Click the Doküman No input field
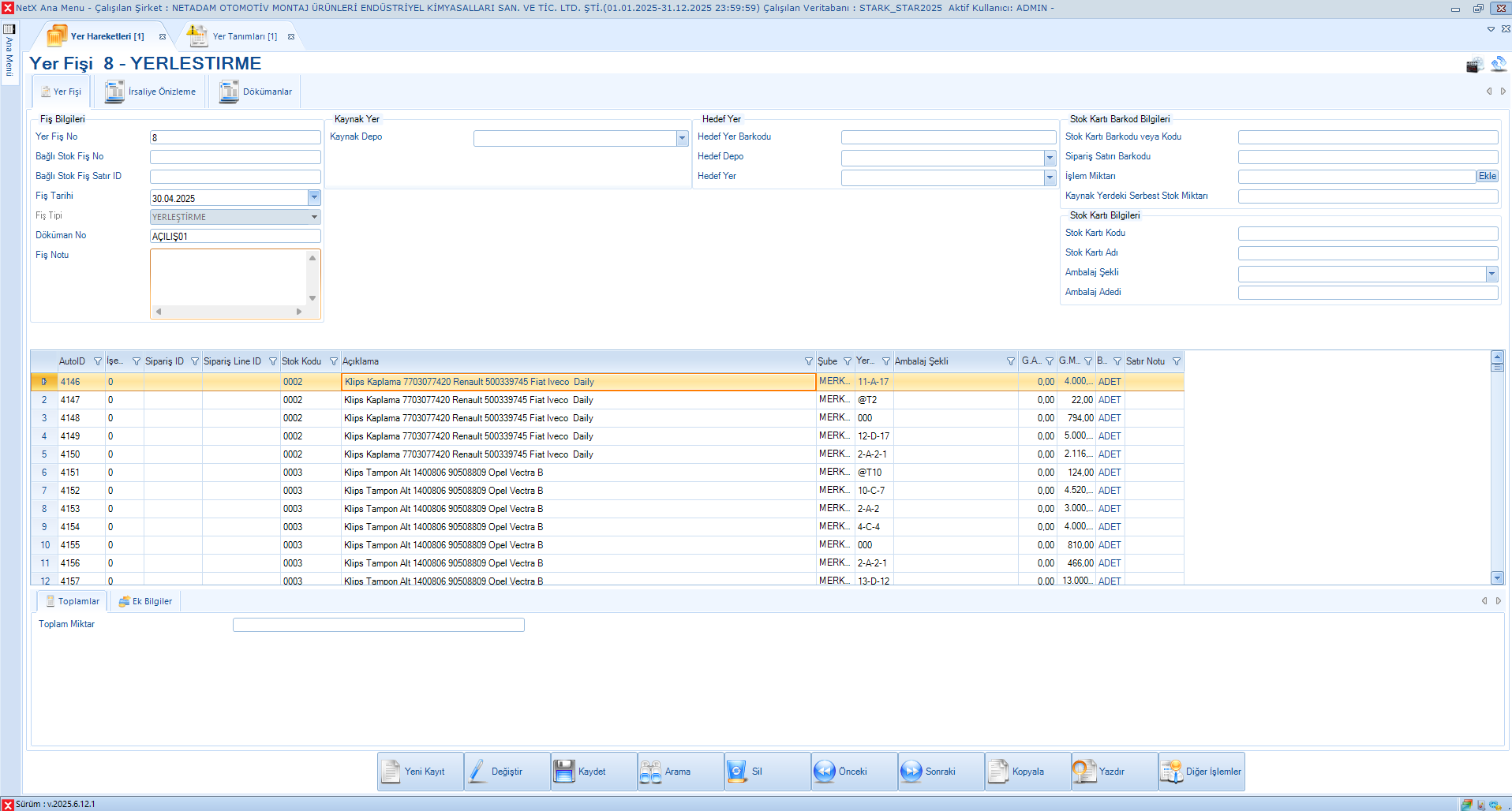This screenshot has height=811, width=1512. pos(235,236)
